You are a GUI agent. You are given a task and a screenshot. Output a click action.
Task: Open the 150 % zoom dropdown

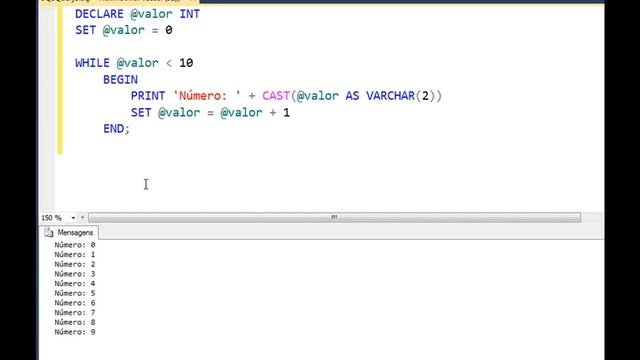[73, 218]
